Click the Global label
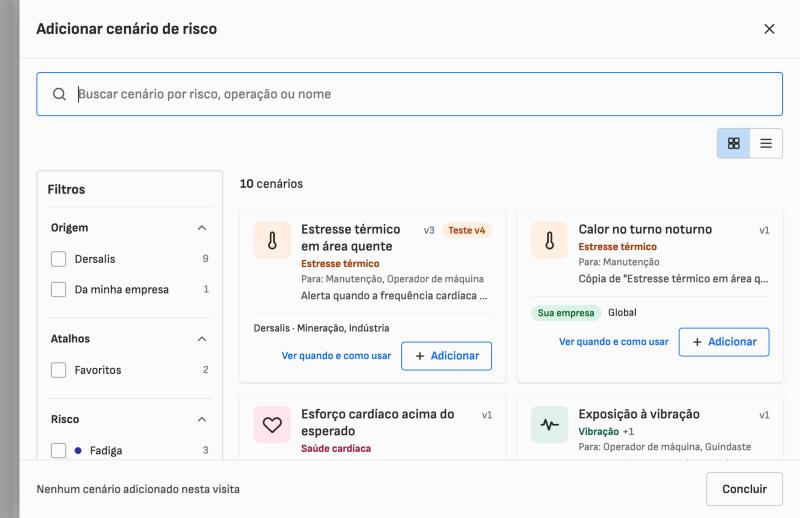This screenshot has width=800, height=518. (622, 312)
